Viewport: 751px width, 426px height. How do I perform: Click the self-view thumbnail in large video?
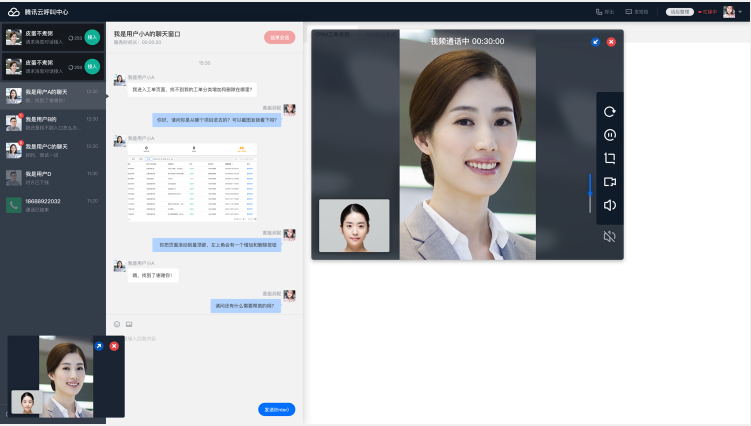point(354,226)
